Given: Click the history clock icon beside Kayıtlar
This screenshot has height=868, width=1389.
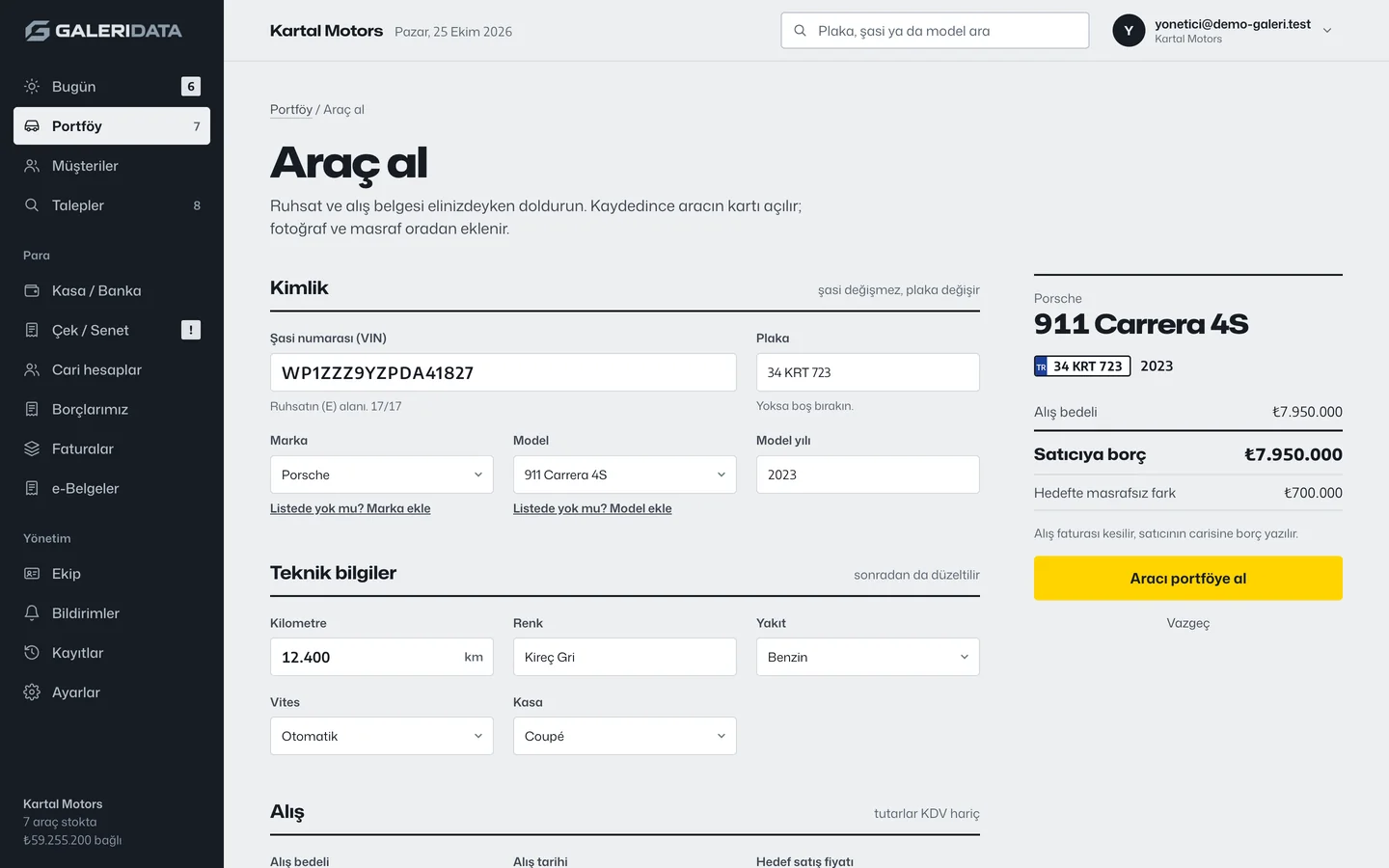Looking at the screenshot, I should tap(32, 653).
